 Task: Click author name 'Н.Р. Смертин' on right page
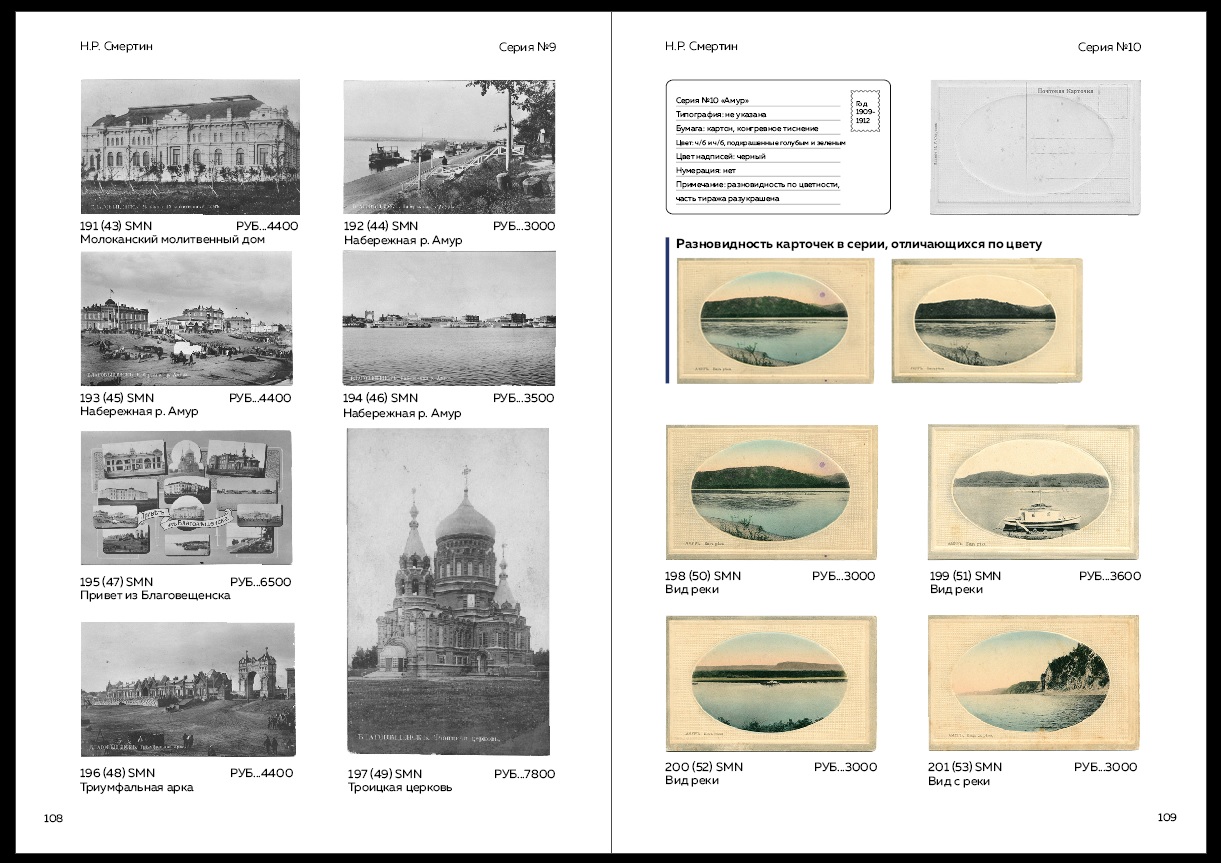coord(701,46)
